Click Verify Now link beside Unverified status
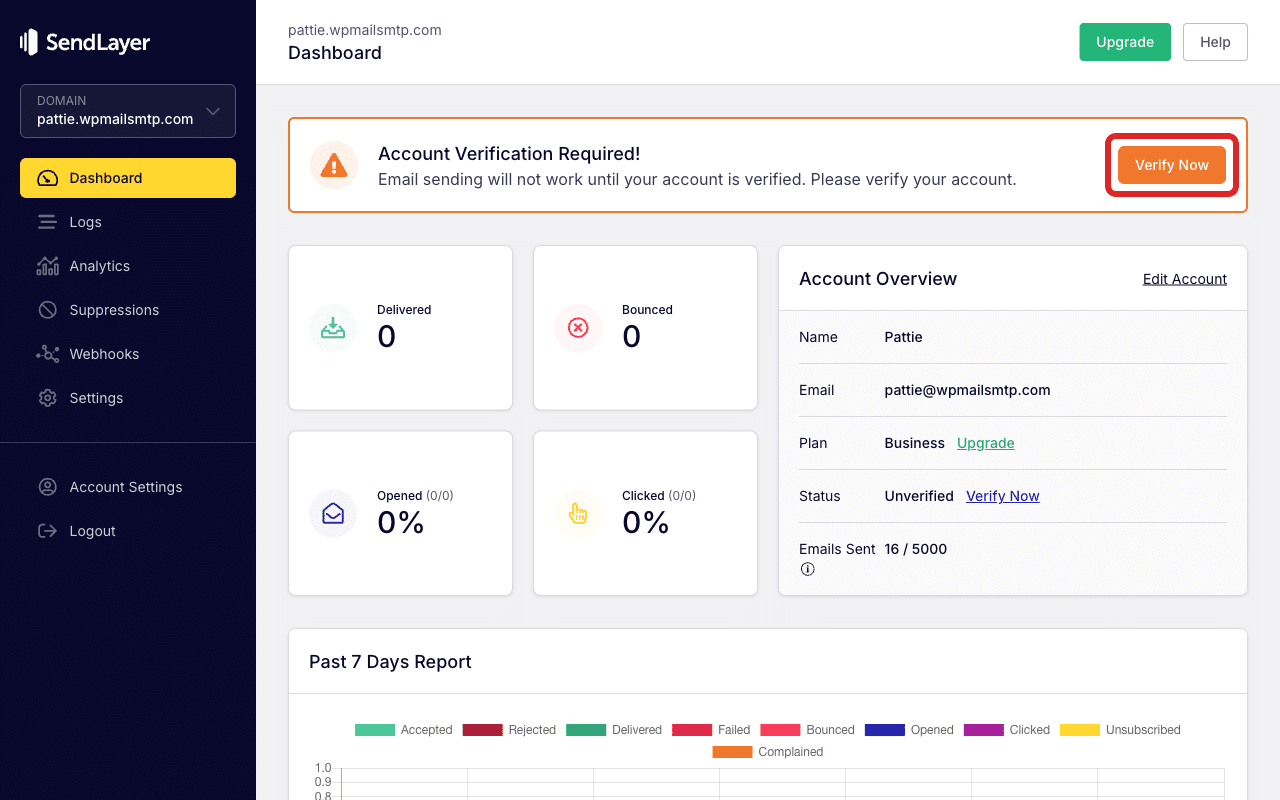Screen dimensions: 1280x800 point(1003,496)
